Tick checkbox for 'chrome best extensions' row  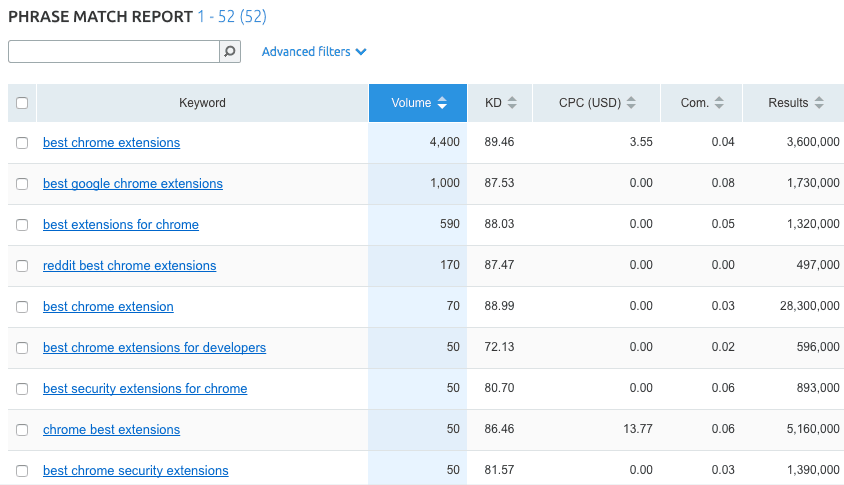coord(22,430)
